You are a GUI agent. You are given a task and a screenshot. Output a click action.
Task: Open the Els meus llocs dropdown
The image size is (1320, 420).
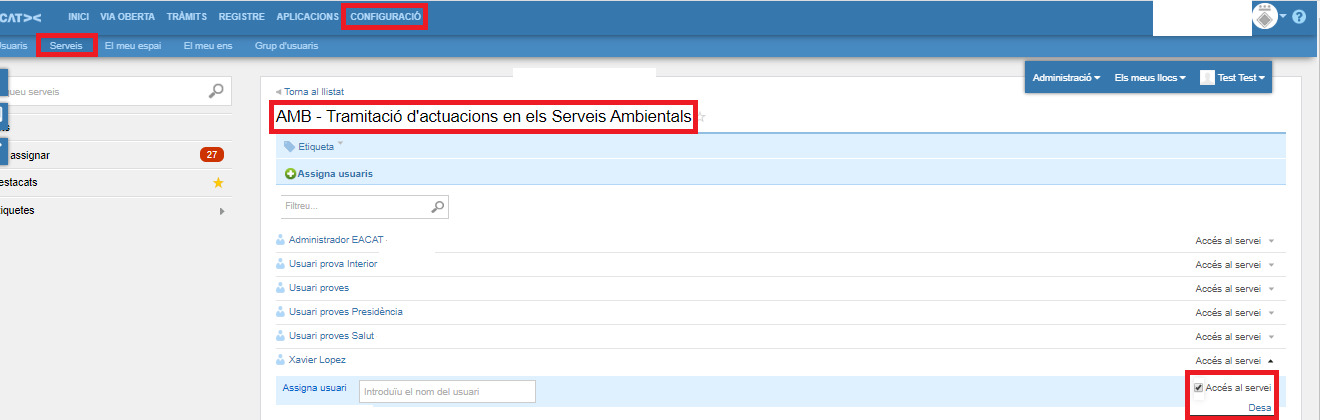pyautogui.click(x=1150, y=77)
